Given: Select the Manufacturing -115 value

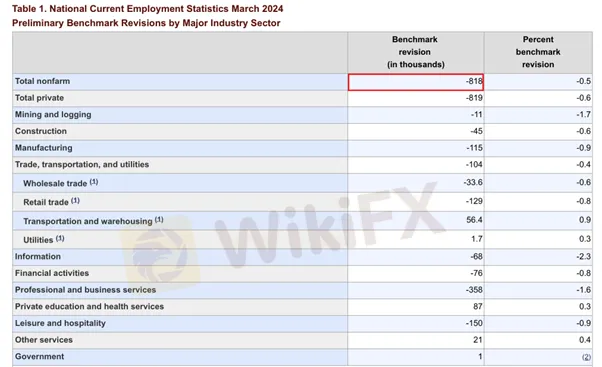Looking at the screenshot, I should point(474,148).
